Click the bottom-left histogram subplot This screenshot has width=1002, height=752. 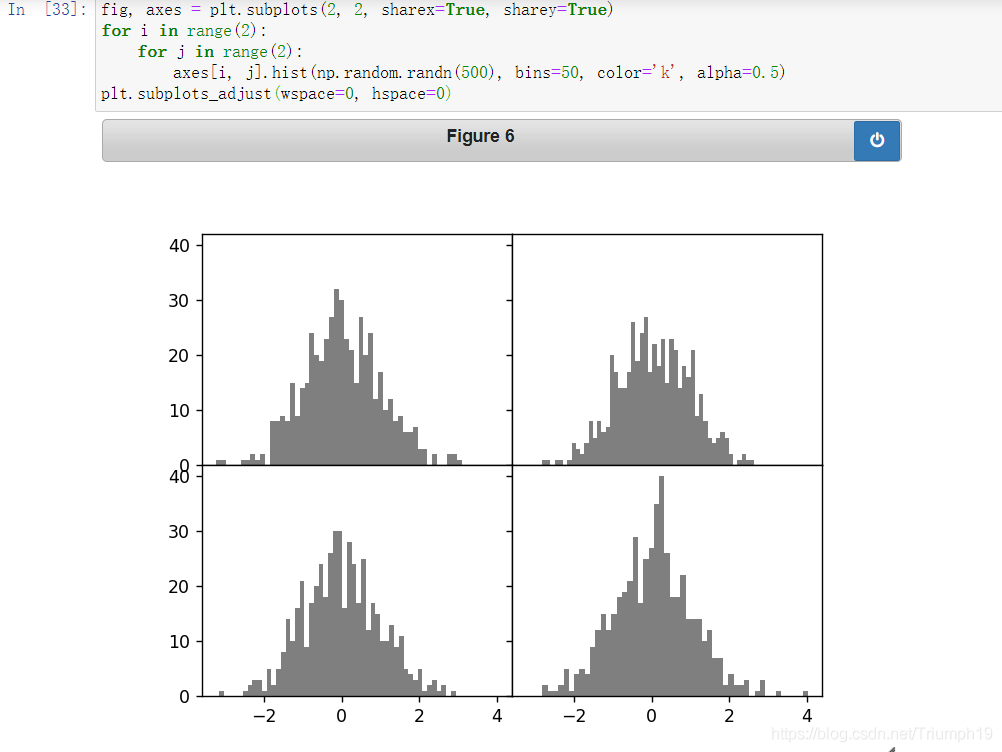coord(357,581)
